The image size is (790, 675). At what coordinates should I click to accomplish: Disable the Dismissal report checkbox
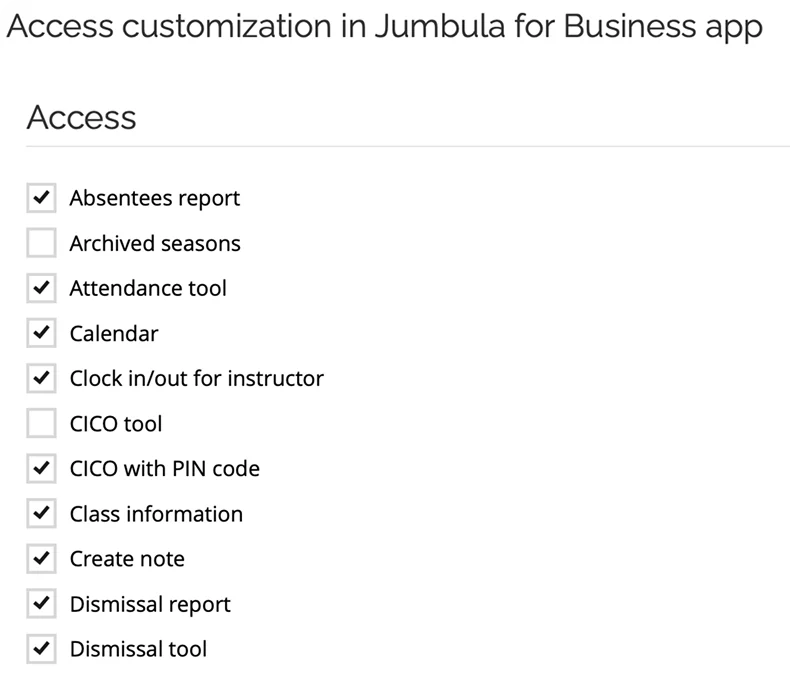point(41,604)
